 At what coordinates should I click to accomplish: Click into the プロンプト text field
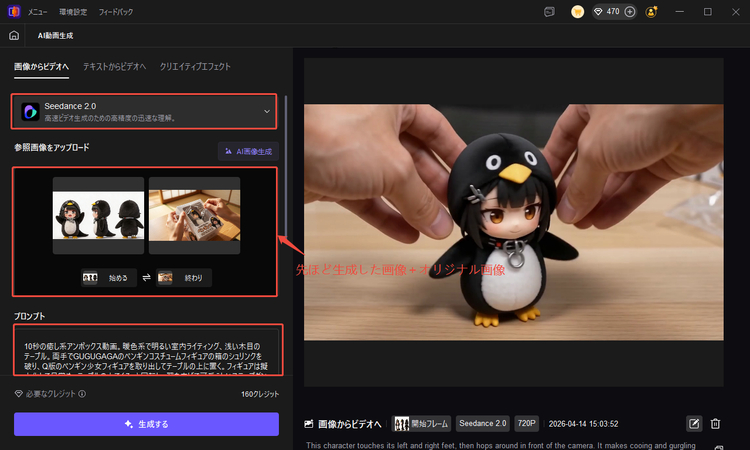(148, 351)
